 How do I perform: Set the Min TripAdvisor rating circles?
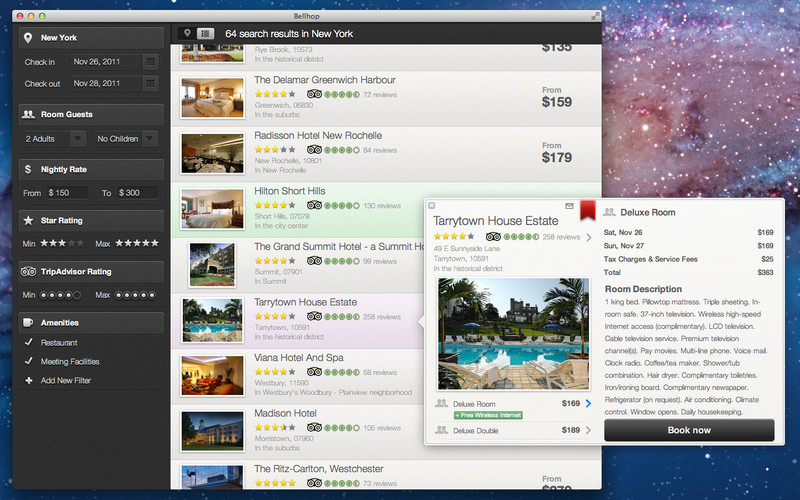[60, 295]
